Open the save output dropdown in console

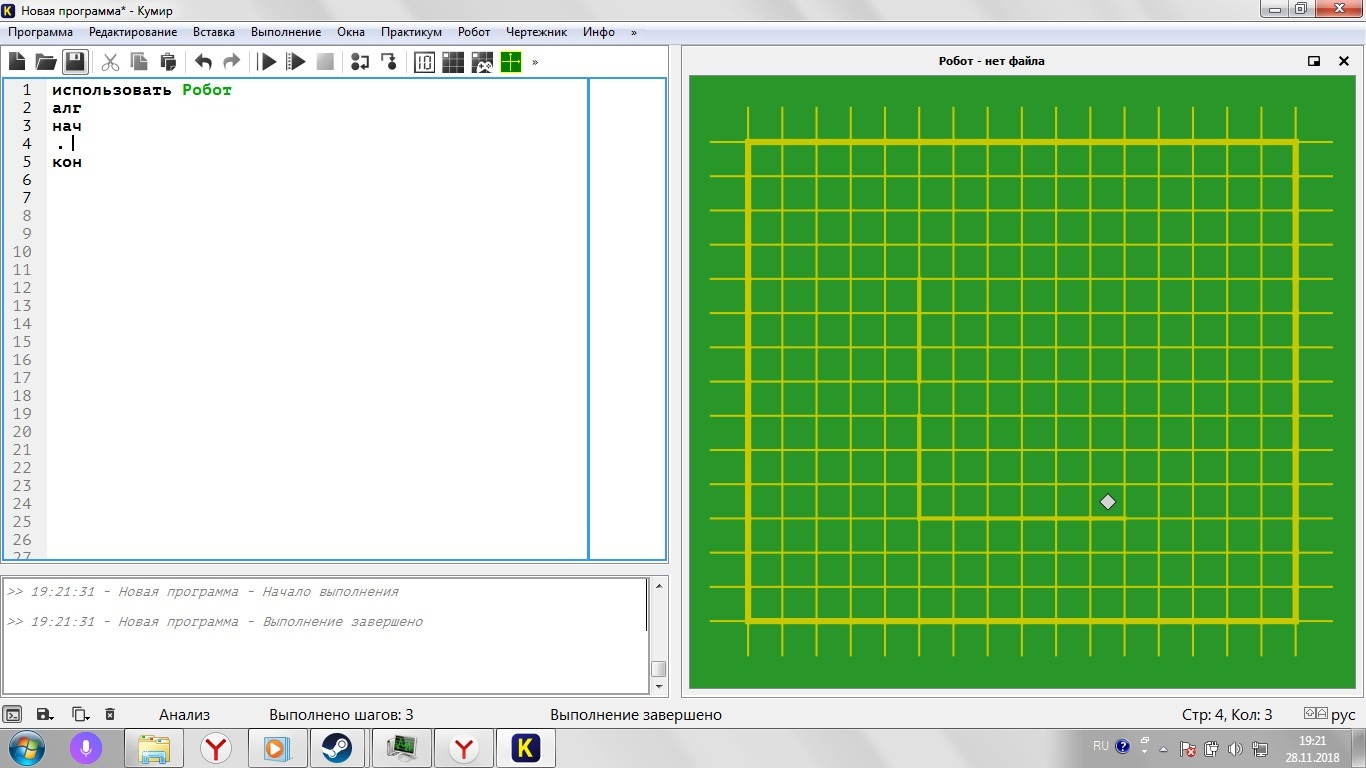point(44,714)
